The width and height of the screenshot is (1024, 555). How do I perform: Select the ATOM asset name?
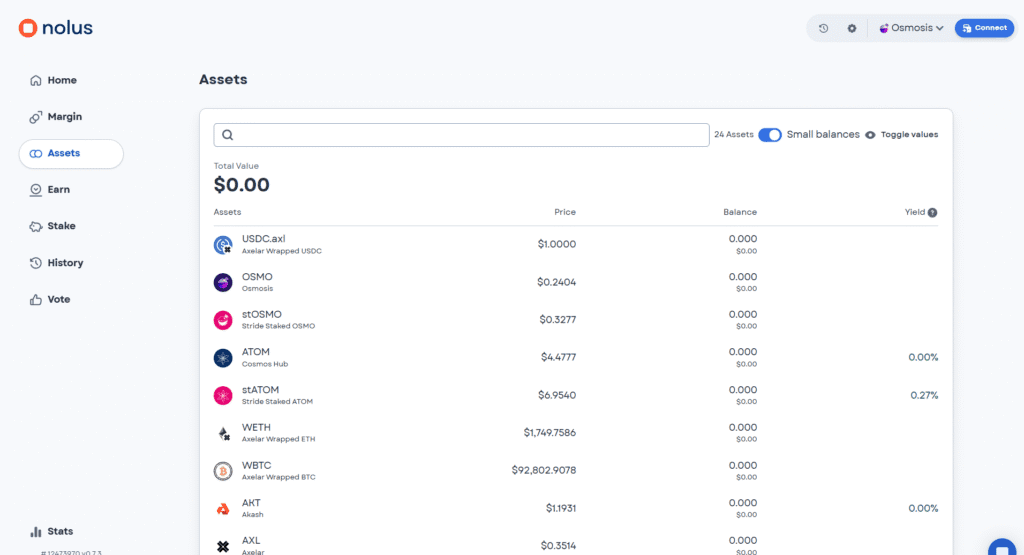[255, 352]
